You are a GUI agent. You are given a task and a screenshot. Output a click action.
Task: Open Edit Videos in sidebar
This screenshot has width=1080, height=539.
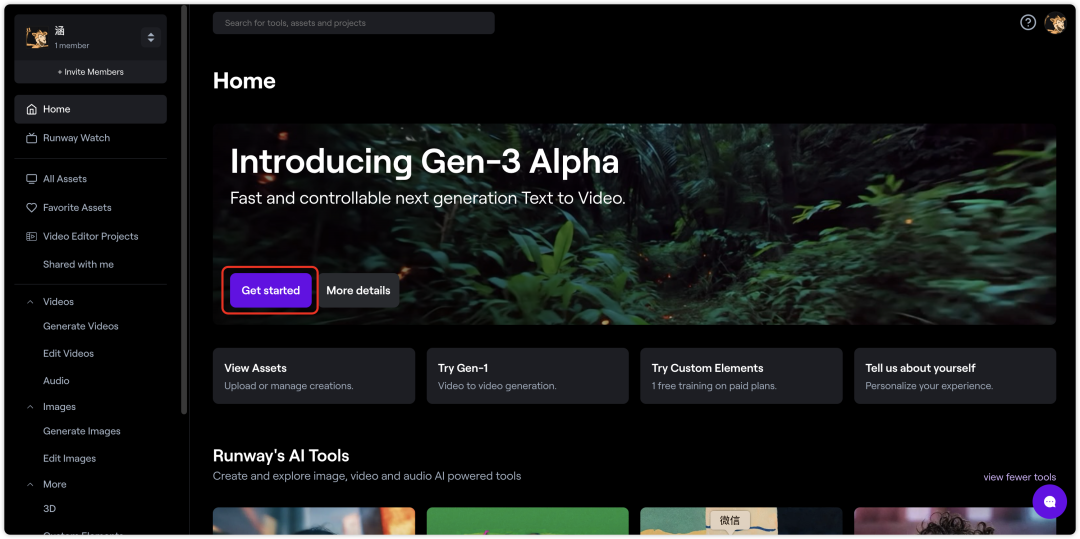[x=68, y=354]
